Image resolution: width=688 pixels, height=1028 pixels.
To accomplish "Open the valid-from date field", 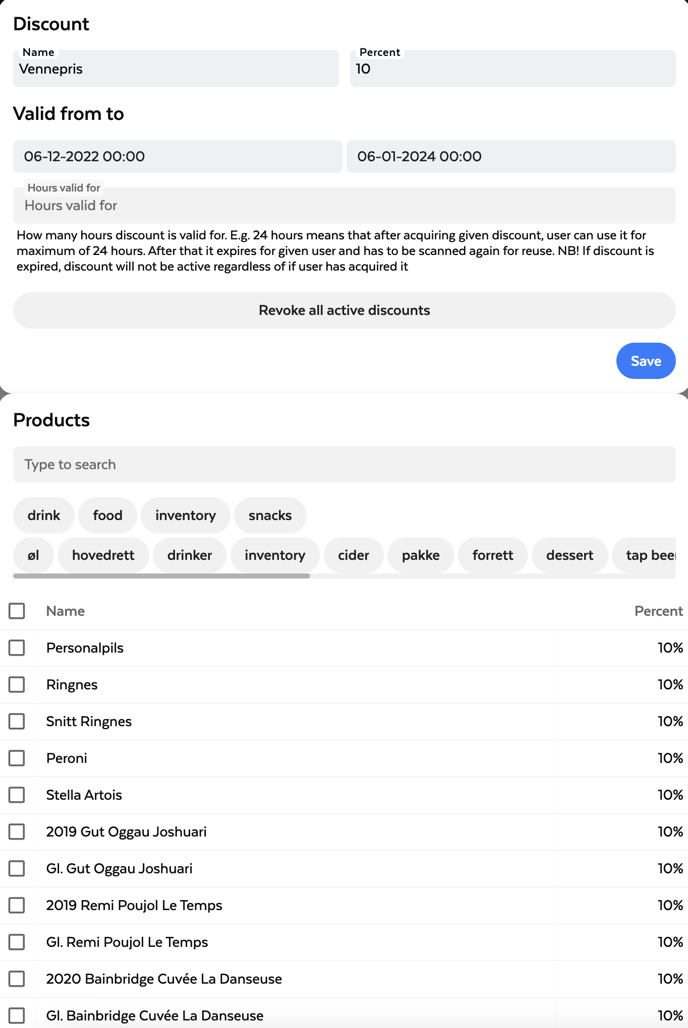I will point(177,157).
